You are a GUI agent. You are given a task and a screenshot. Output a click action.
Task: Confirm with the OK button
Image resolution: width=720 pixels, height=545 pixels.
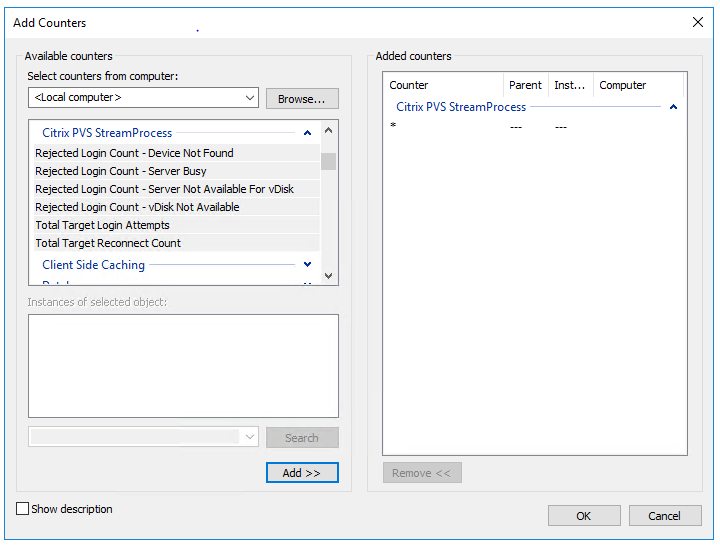coord(584,516)
